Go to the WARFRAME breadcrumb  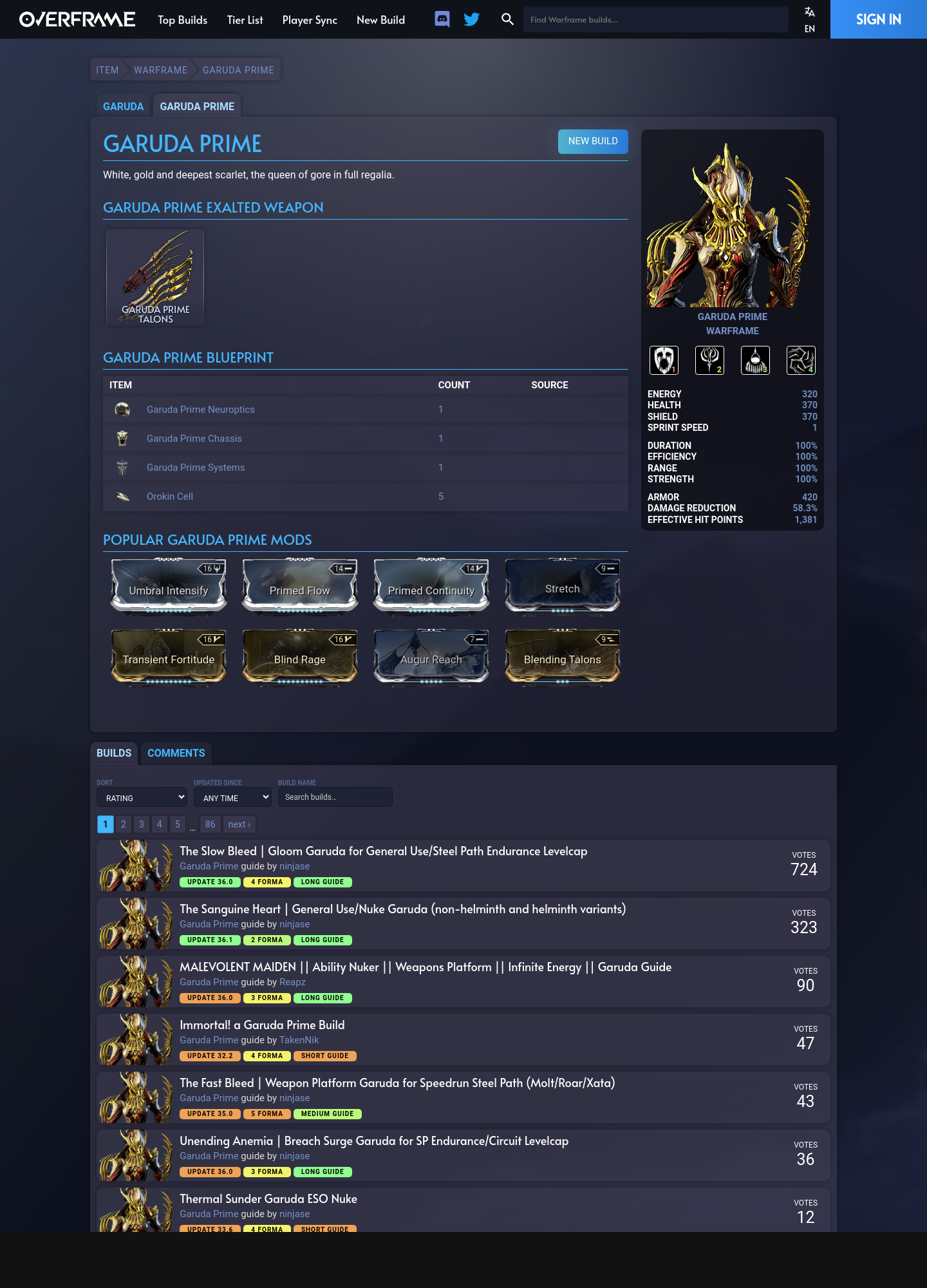click(161, 70)
